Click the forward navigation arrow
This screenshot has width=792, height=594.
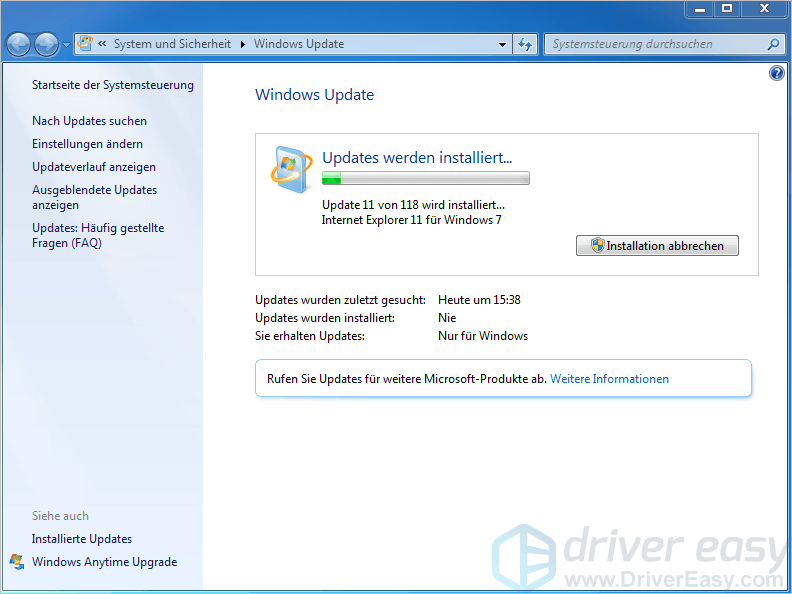46,45
